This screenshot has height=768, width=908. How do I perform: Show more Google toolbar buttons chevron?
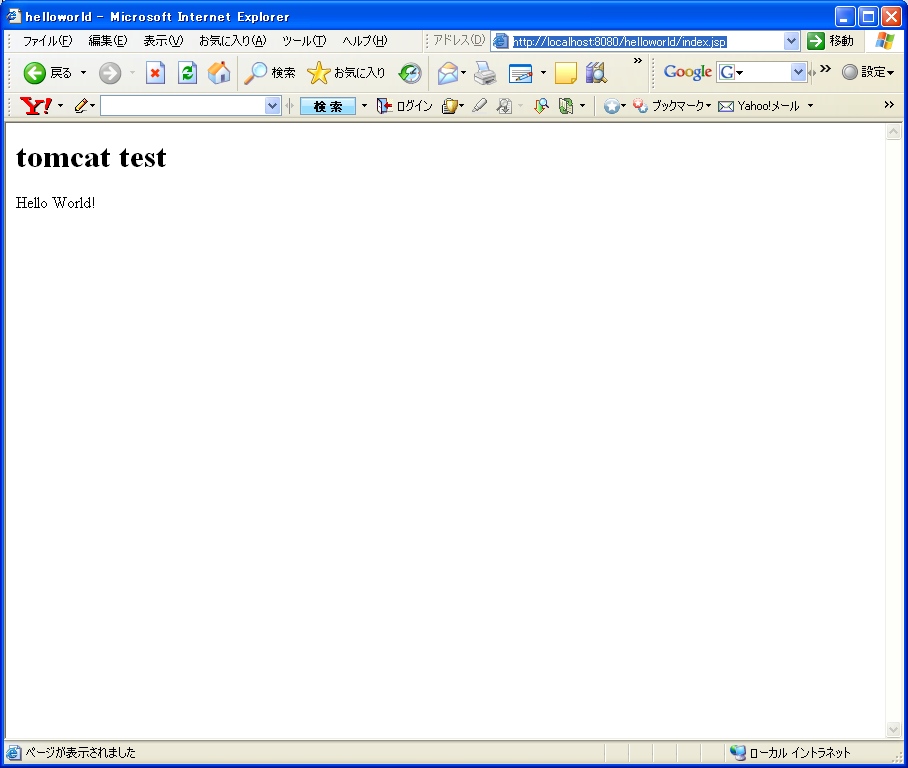[x=825, y=69]
